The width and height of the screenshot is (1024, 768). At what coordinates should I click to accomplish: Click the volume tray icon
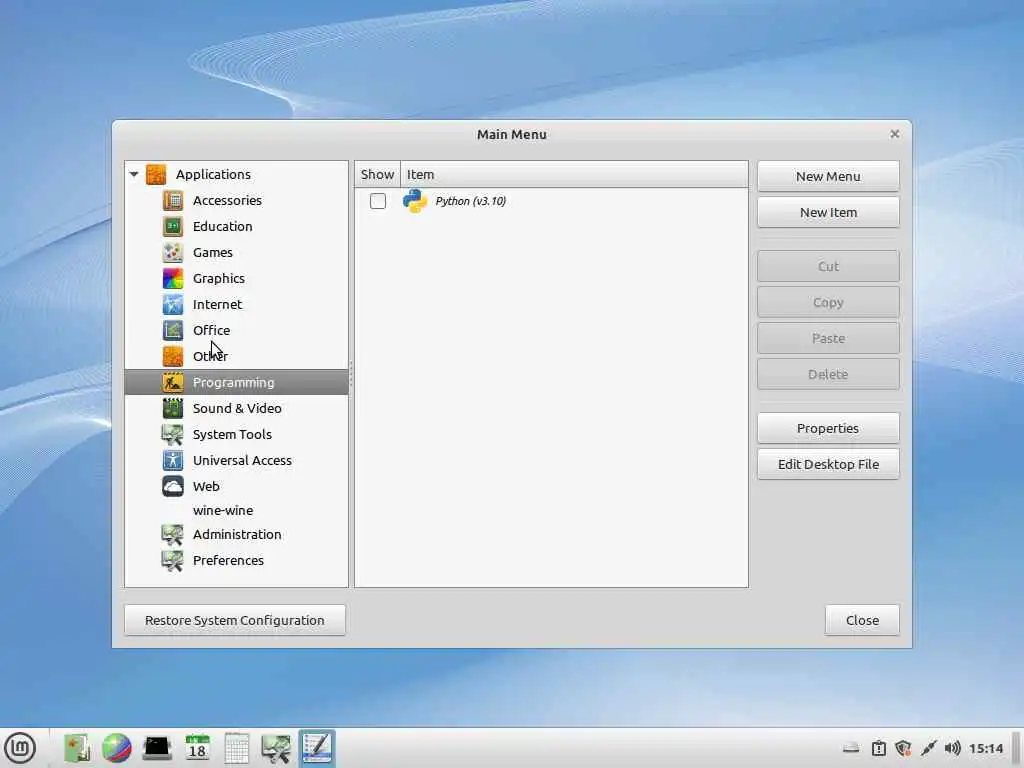(x=952, y=748)
